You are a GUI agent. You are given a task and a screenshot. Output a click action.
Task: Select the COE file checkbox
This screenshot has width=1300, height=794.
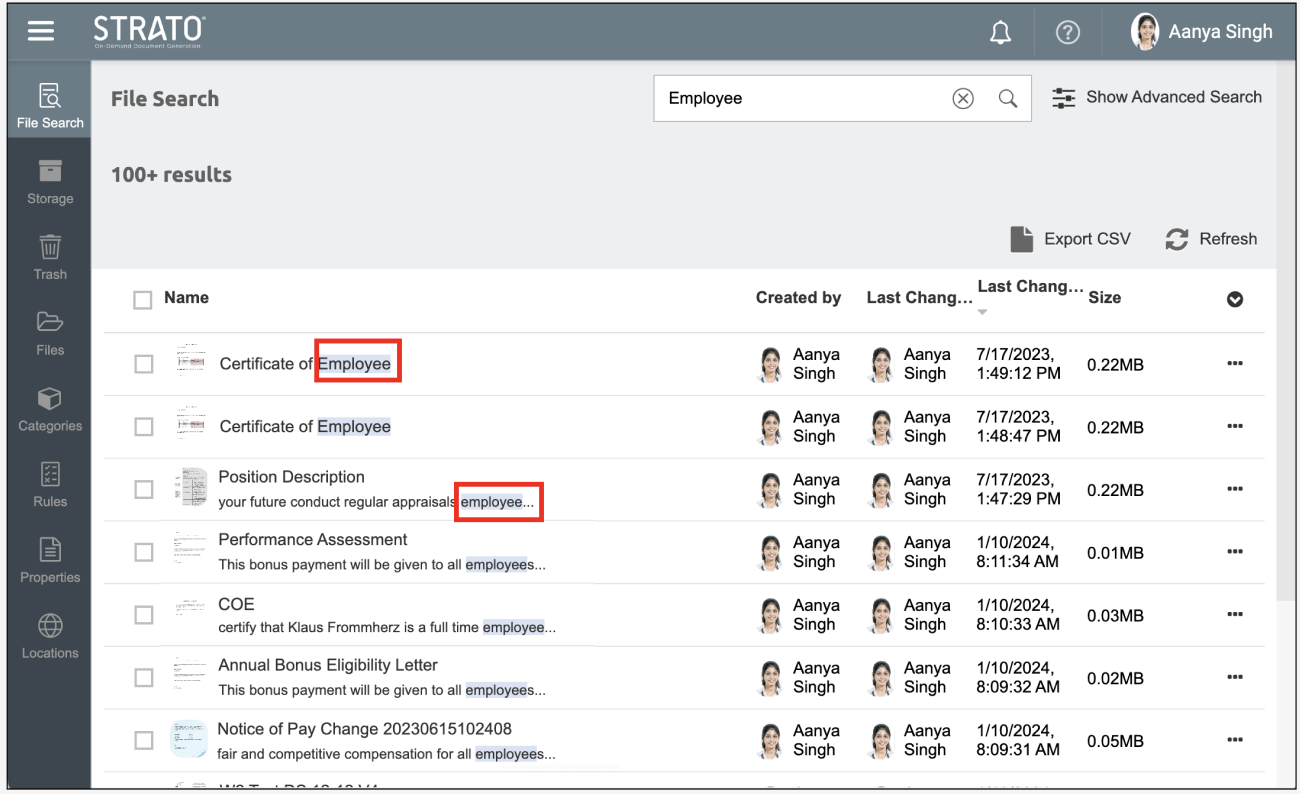pyautogui.click(x=144, y=614)
